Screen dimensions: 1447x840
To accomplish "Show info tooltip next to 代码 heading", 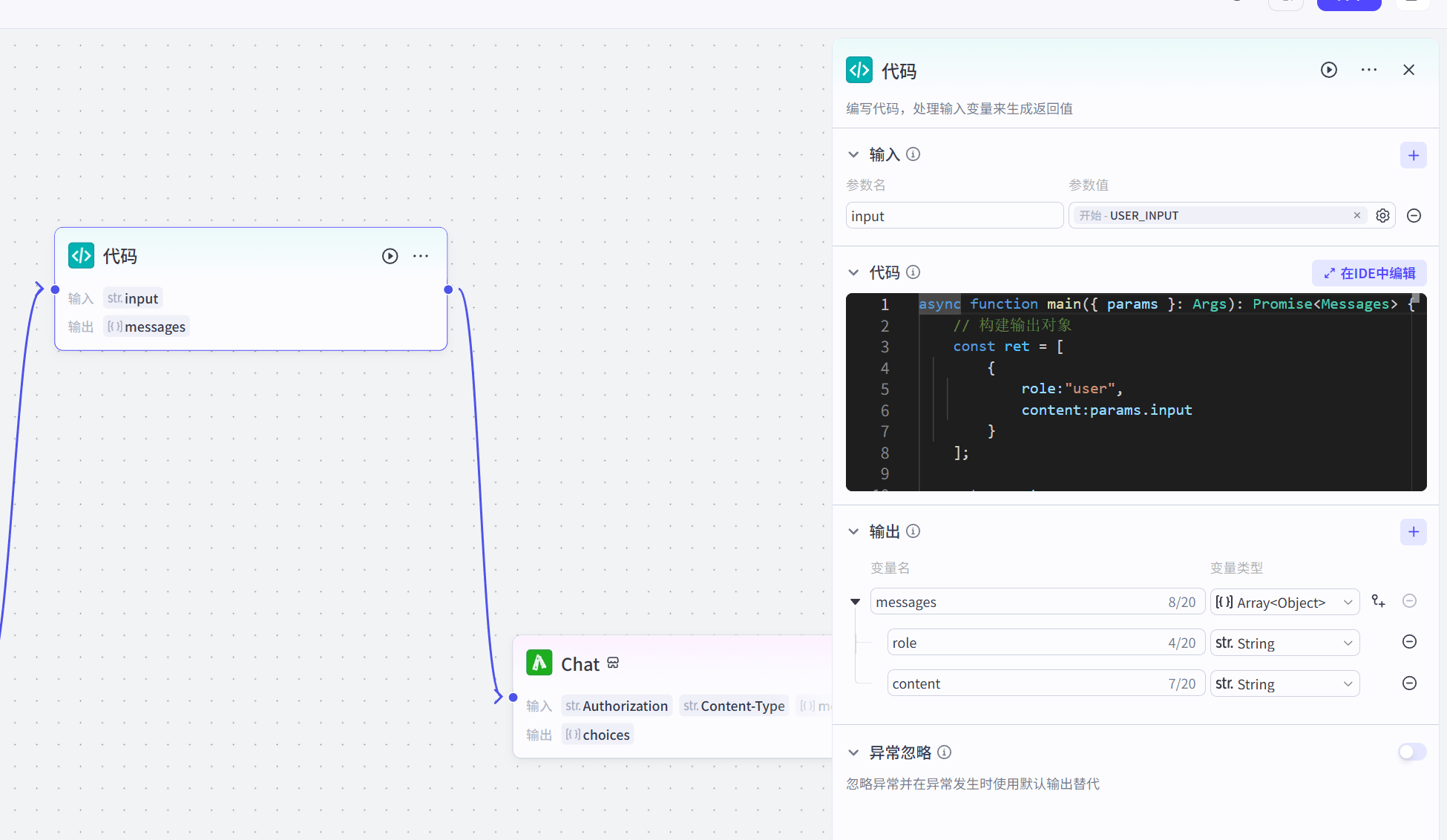I will [x=913, y=272].
